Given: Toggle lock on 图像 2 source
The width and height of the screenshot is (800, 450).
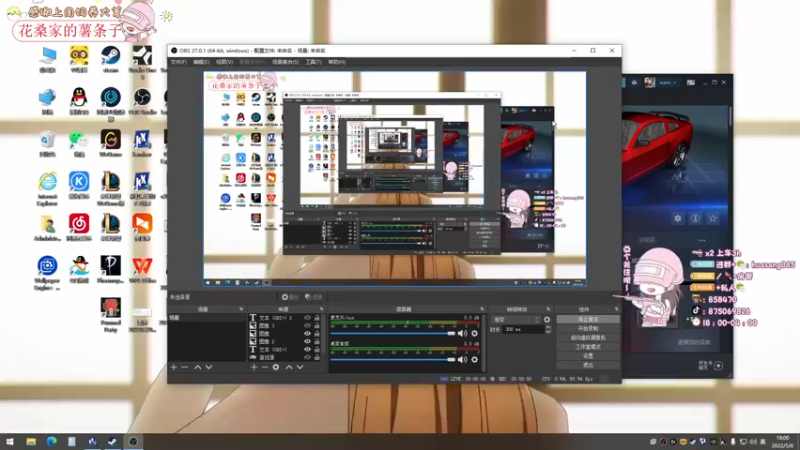Looking at the screenshot, I should 317,341.
